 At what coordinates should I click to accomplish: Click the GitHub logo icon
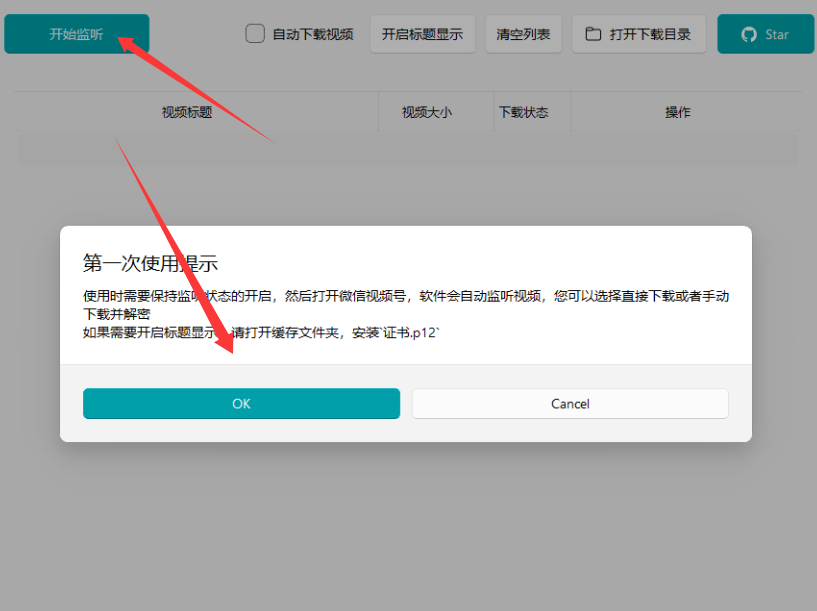[x=749, y=34]
